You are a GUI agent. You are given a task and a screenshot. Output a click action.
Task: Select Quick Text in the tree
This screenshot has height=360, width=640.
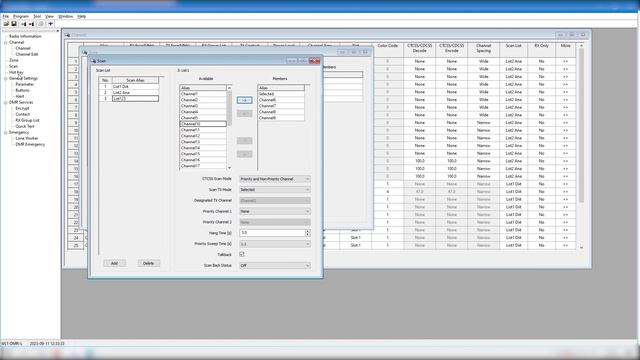[25, 127]
